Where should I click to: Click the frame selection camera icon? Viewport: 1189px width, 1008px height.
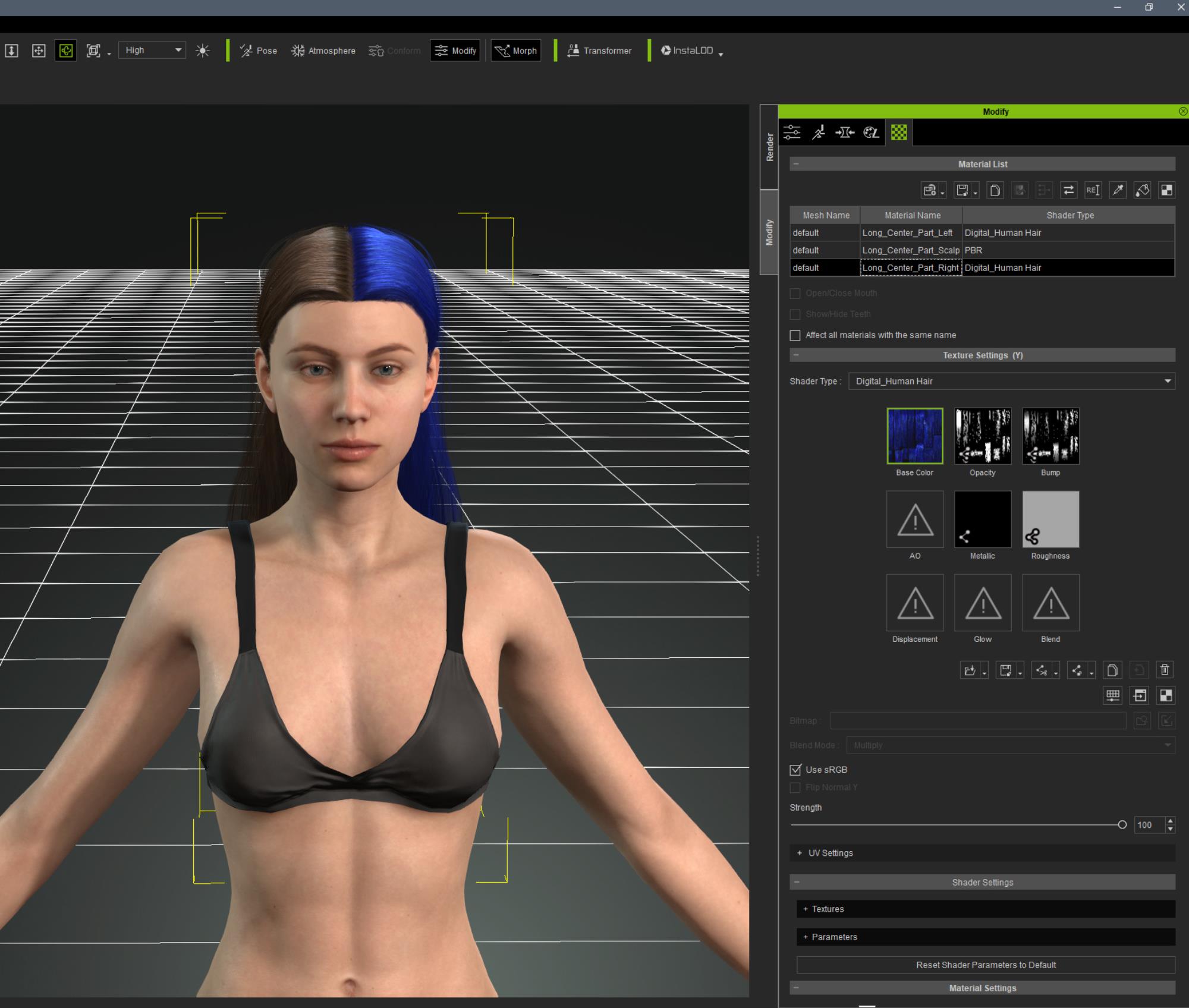tap(93, 51)
